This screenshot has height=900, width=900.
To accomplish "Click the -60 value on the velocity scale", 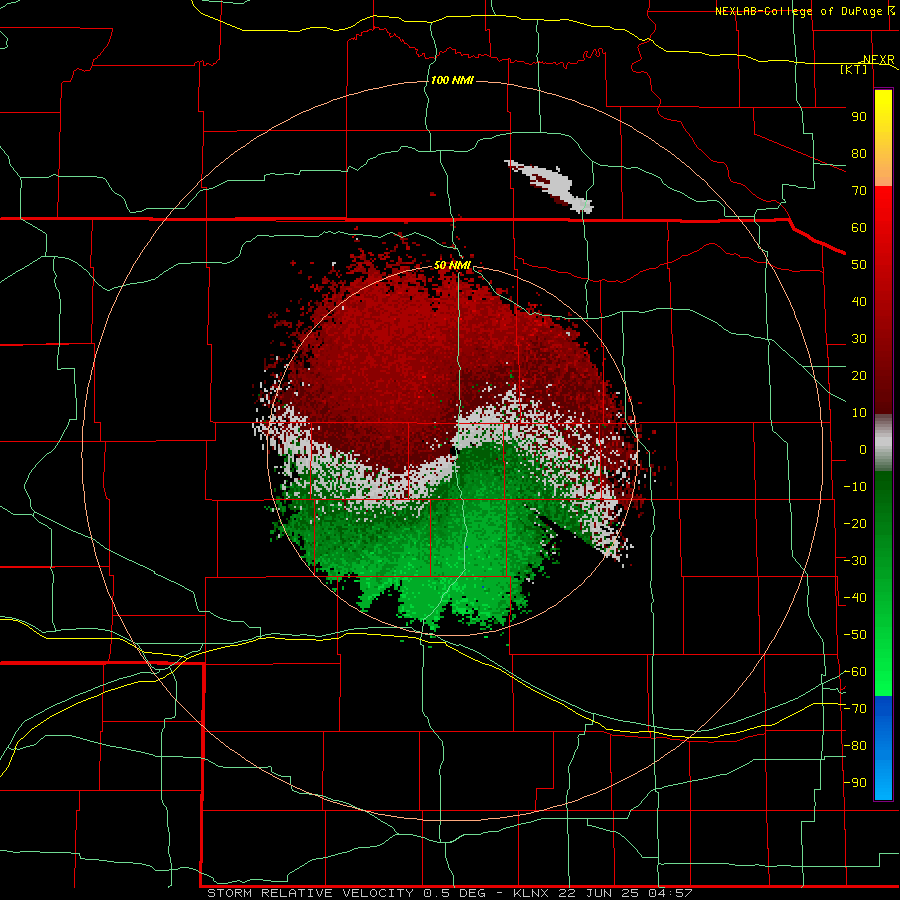I will pos(855,672).
